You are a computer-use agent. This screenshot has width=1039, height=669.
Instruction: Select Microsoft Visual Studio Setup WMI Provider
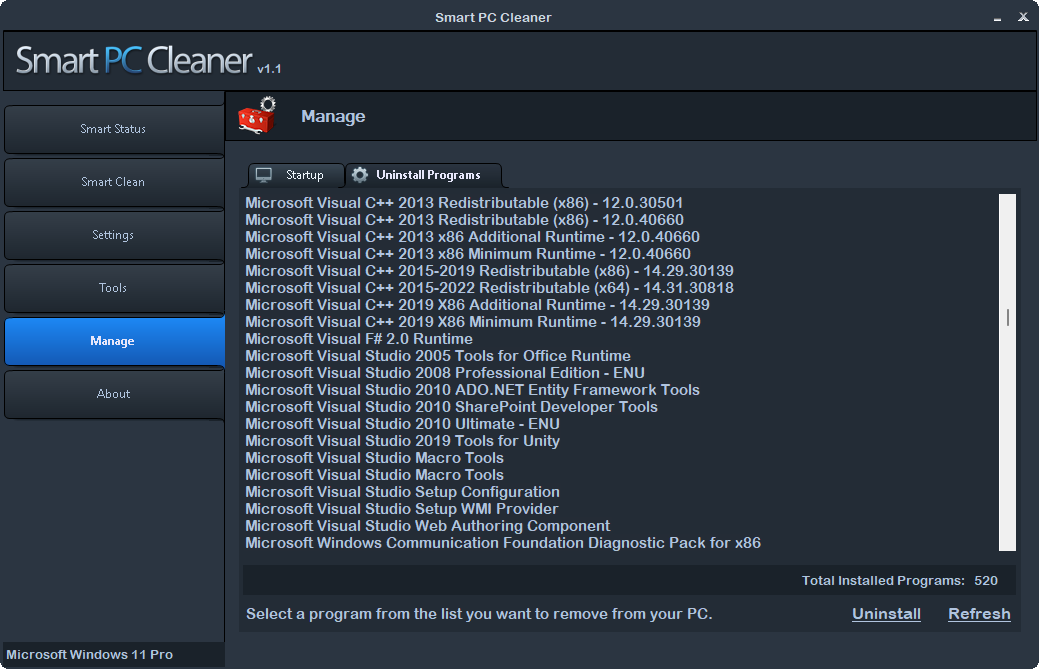[402, 509]
